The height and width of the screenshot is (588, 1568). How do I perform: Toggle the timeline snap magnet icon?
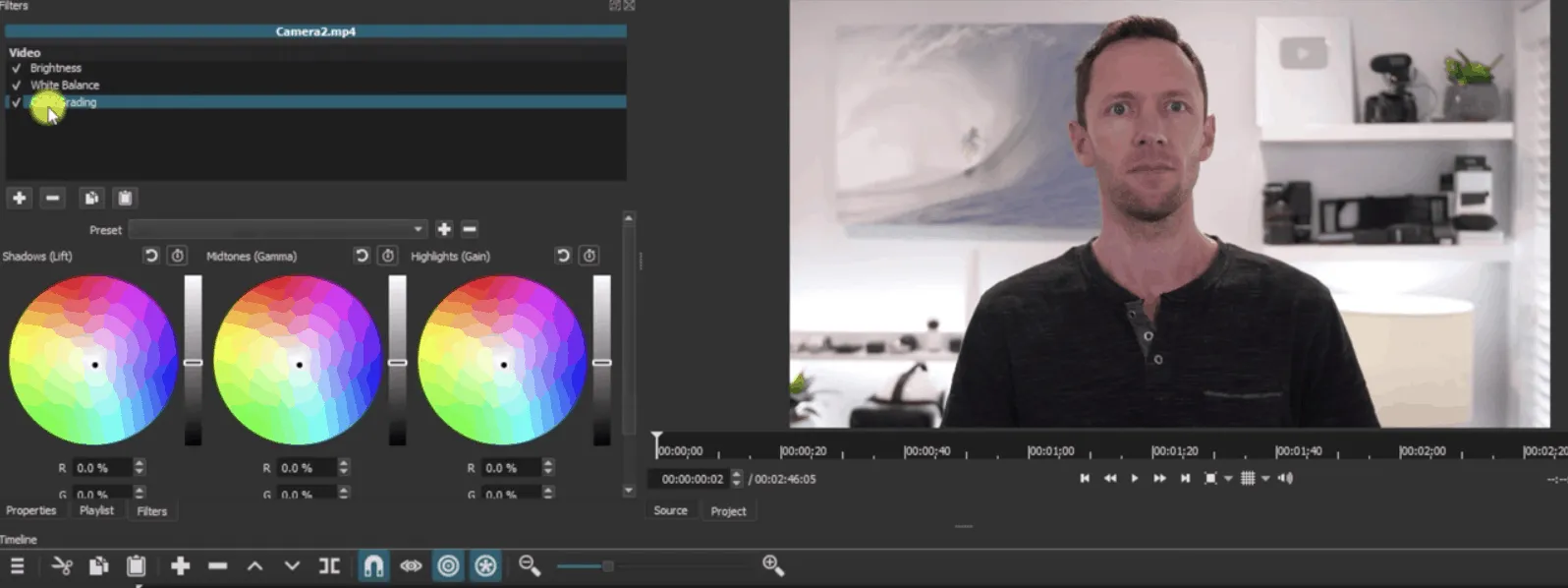(x=373, y=565)
